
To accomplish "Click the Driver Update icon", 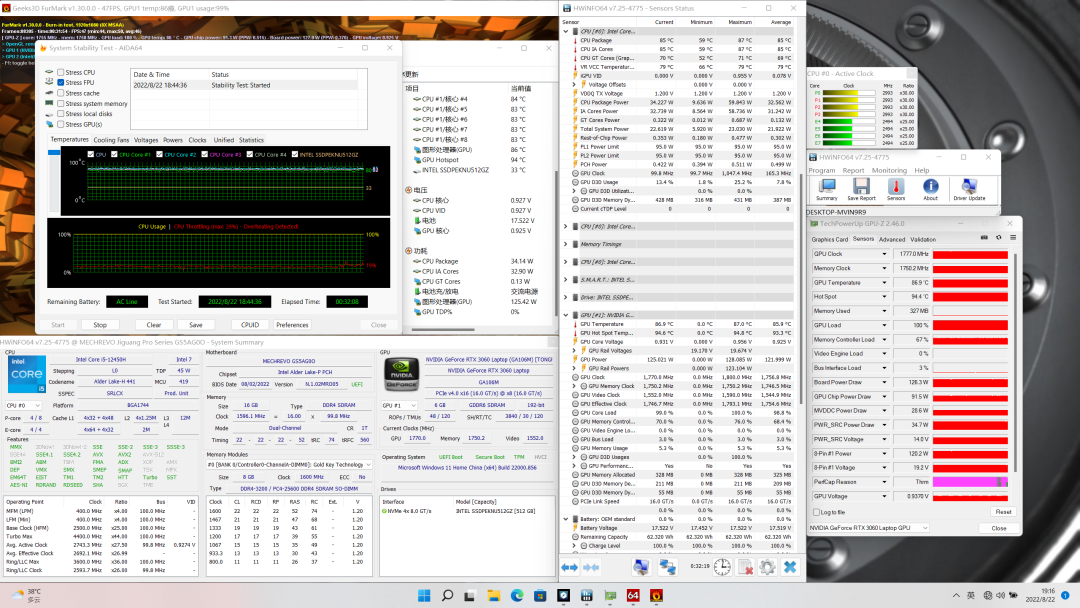I will tap(967, 188).
